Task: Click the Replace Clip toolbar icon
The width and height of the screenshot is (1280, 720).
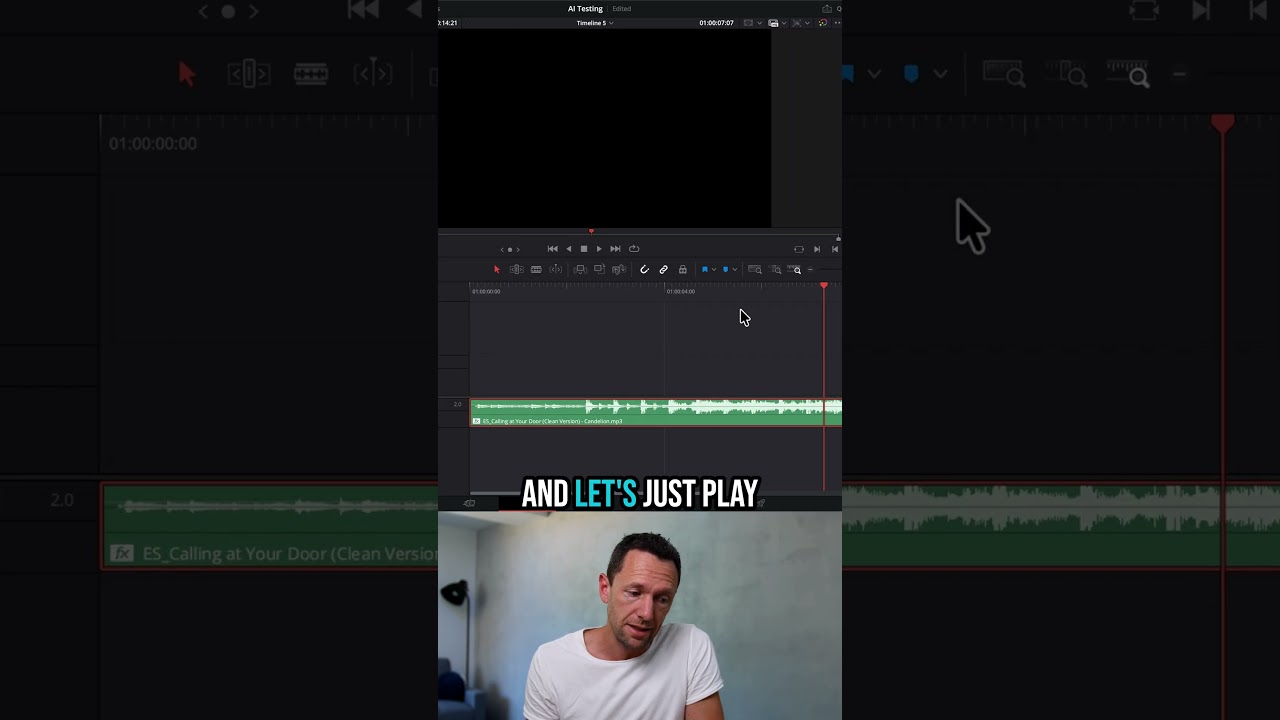Action: point(618,270)
